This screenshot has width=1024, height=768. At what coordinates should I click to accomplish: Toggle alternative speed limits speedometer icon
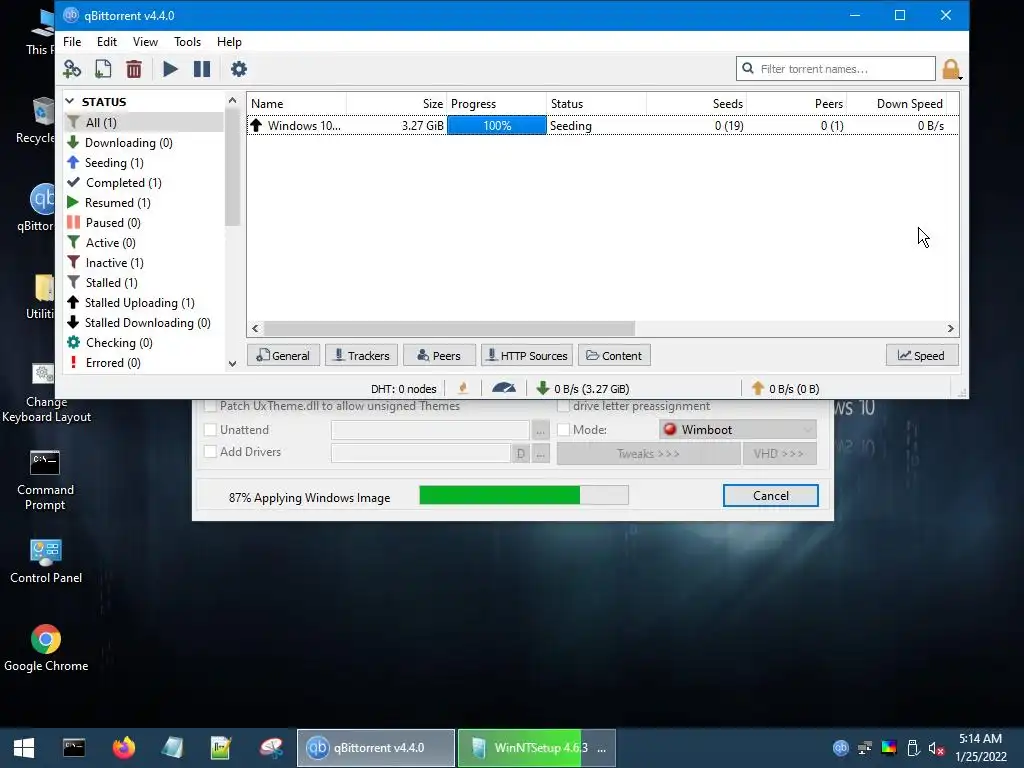click(504, 389)
